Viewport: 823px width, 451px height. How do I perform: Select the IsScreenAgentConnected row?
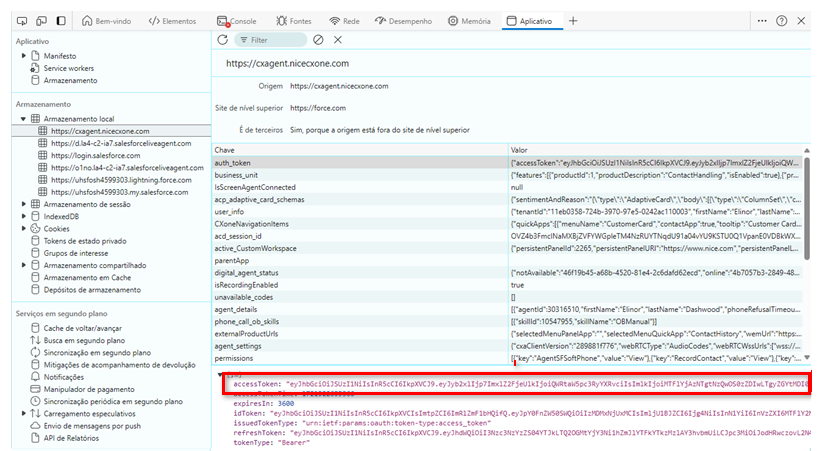(x=507, y=187)
